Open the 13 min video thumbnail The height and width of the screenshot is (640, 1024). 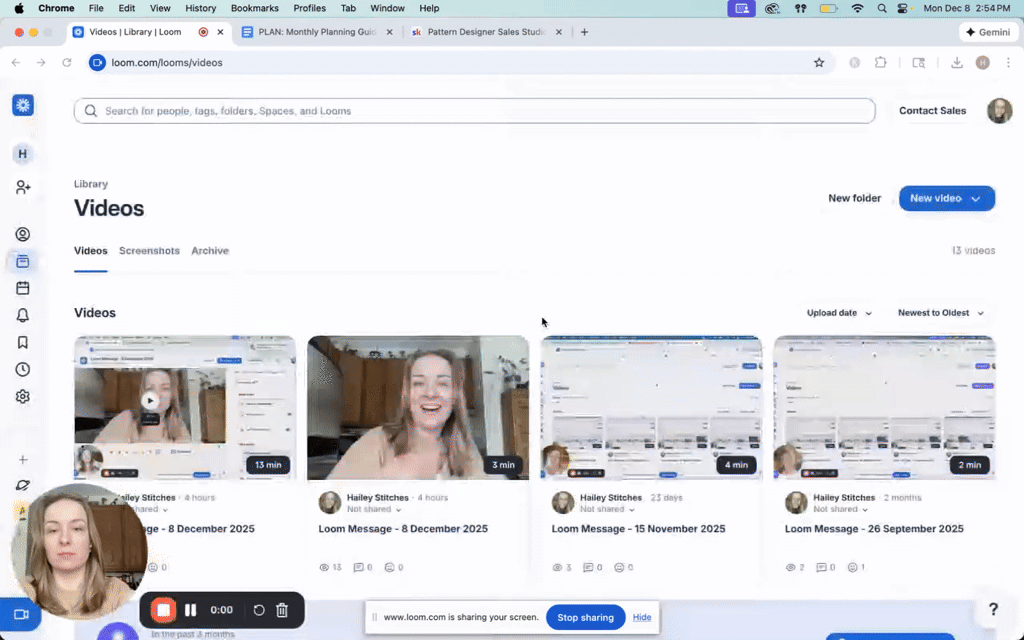(x=185, y=408)
